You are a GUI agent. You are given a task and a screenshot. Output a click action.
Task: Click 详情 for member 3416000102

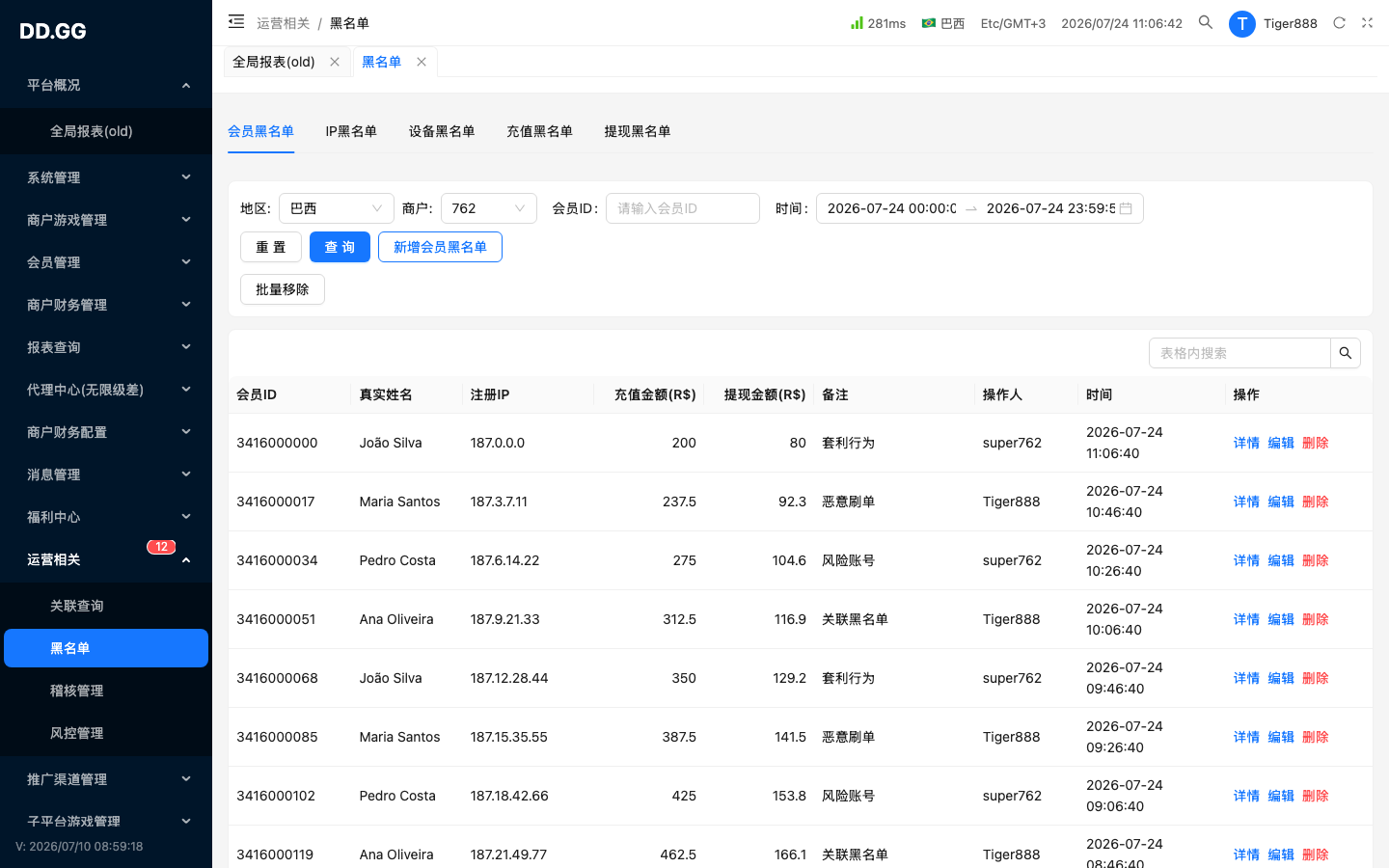(x=1246, y=796)
